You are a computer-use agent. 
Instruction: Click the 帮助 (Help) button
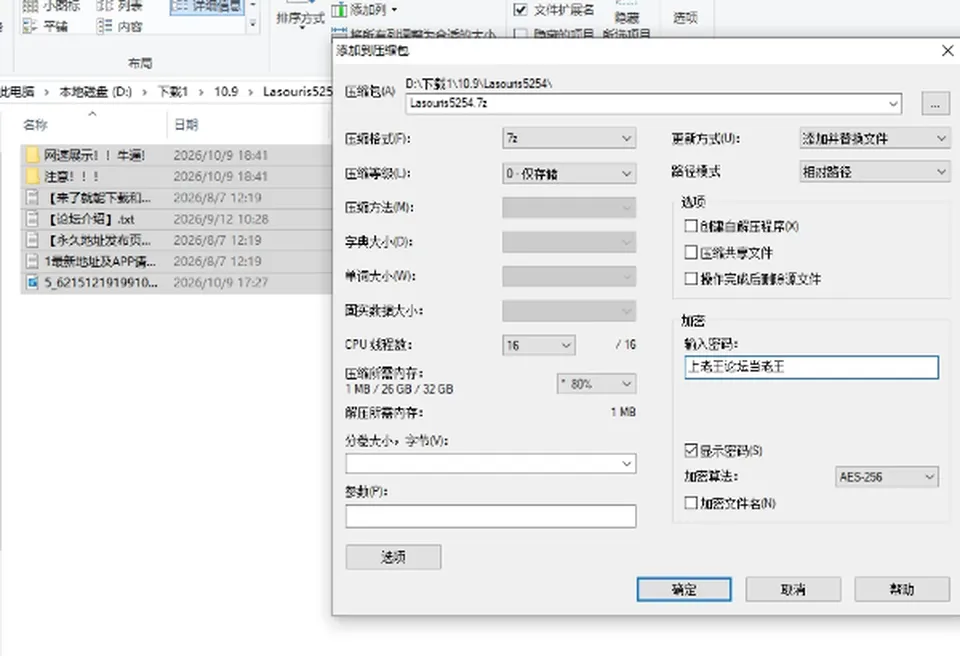[x=902, y=589]
